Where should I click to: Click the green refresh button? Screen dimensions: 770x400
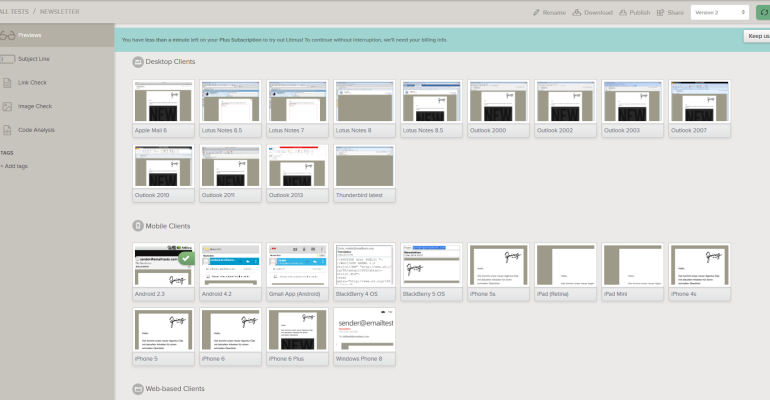point(763,12)
